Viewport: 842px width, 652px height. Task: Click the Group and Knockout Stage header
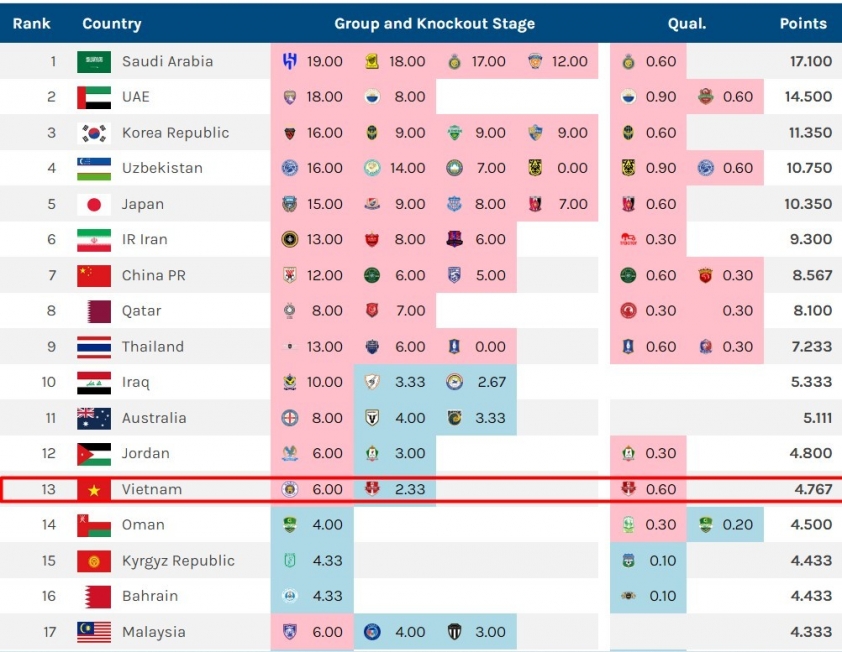coord(434,24)
